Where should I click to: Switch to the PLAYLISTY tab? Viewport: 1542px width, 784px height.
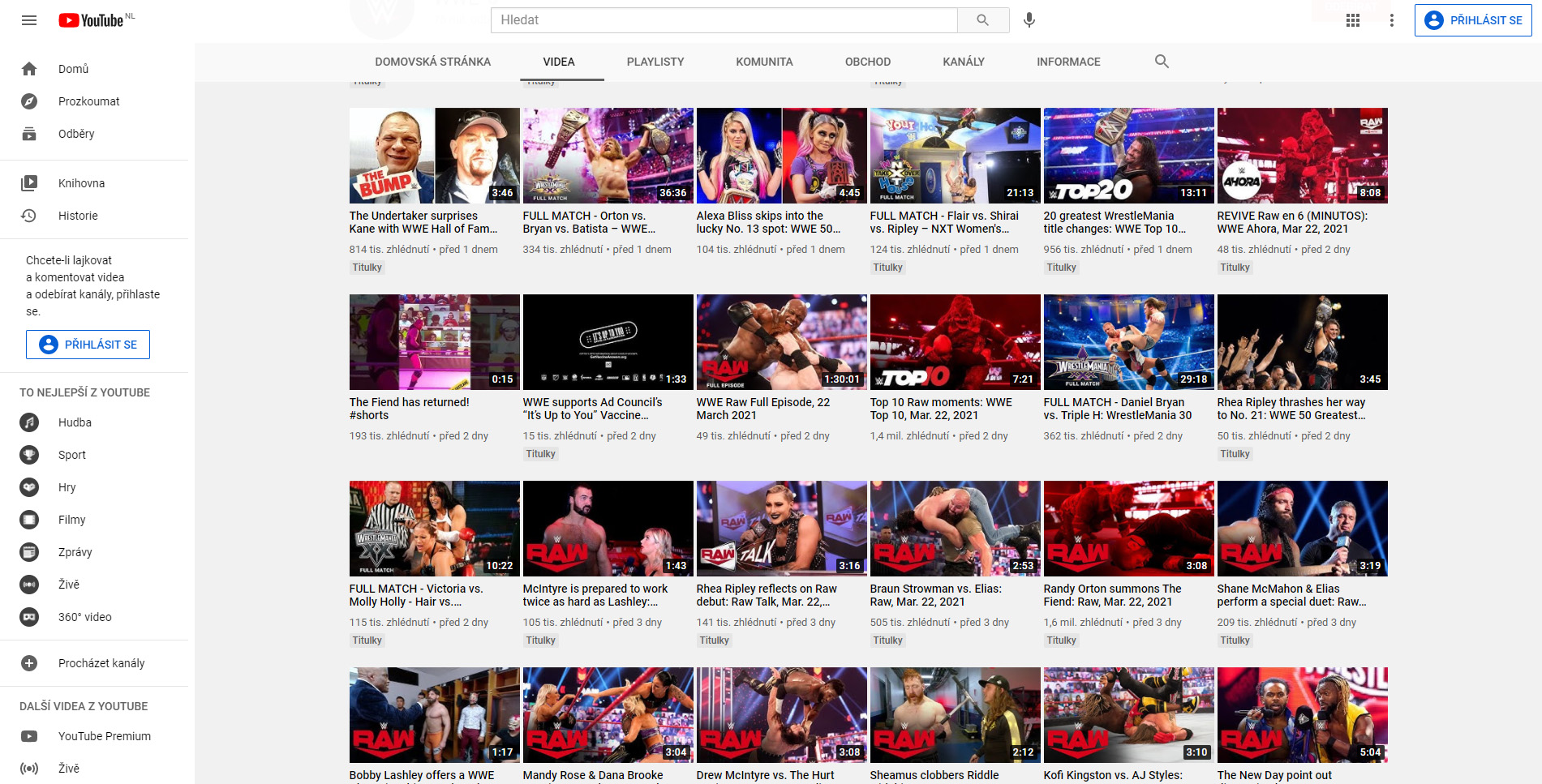pos(655,62)
